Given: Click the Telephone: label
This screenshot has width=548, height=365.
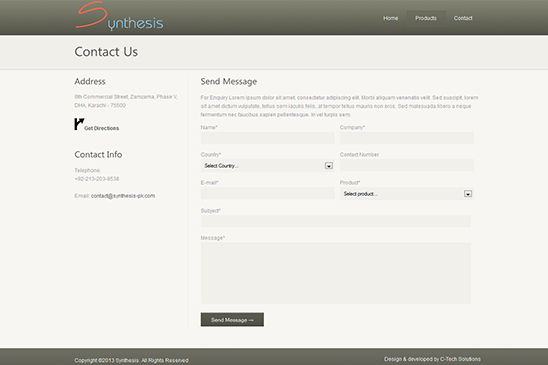Looking at the screenshot, I should click(87, 170).
